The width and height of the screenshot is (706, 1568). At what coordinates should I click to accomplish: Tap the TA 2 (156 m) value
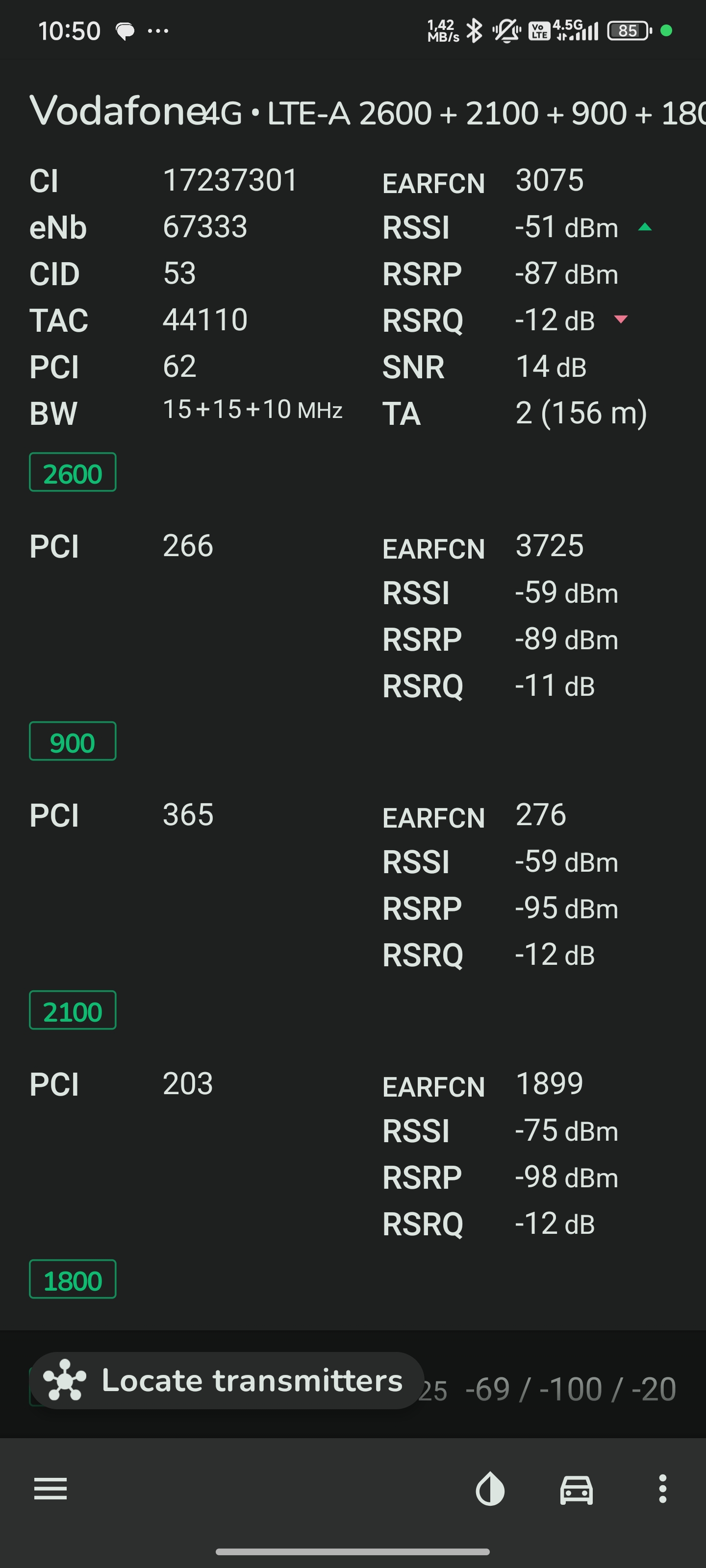(581, 413)
